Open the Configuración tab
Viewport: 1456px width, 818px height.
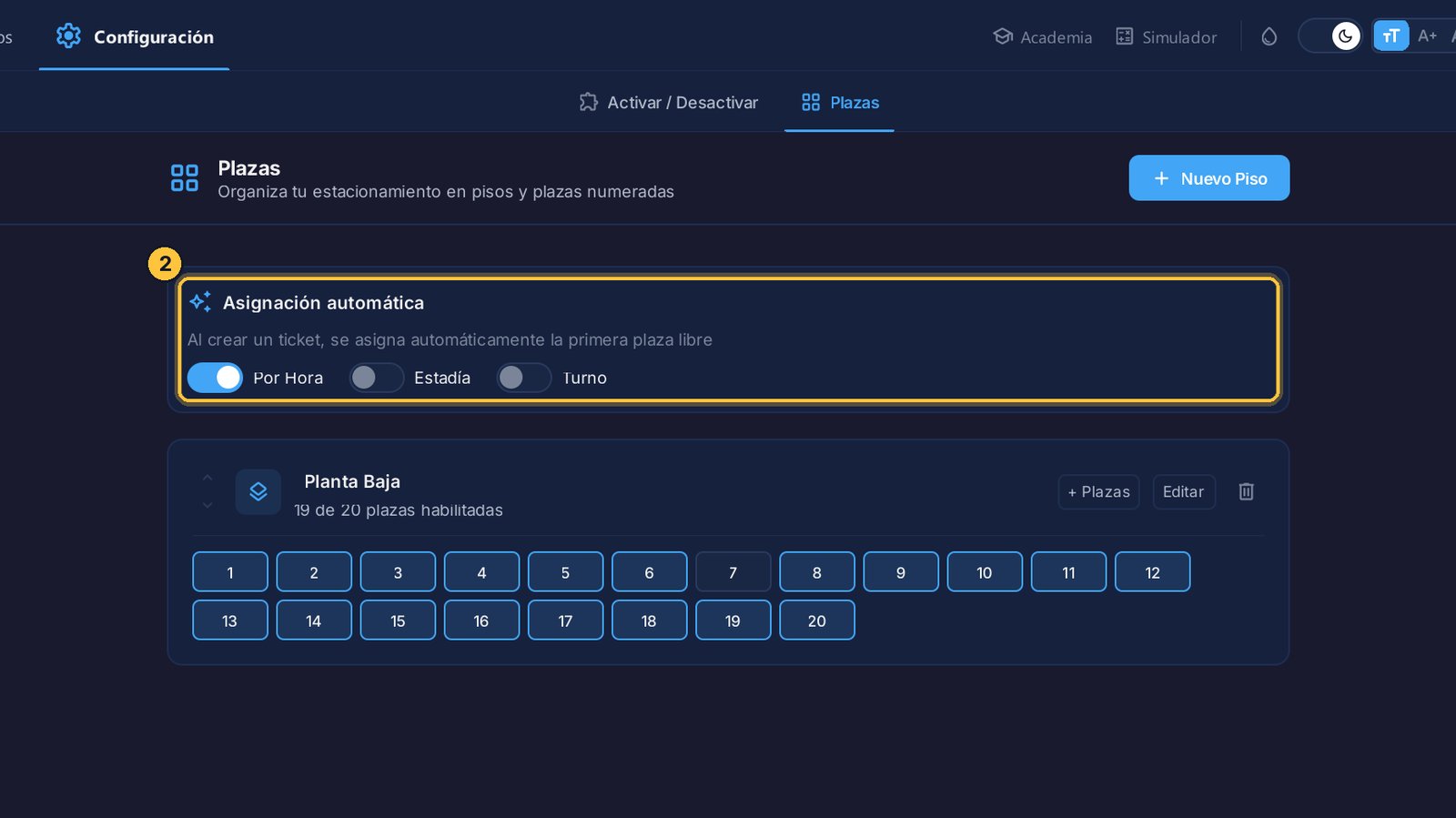(135, 36)
